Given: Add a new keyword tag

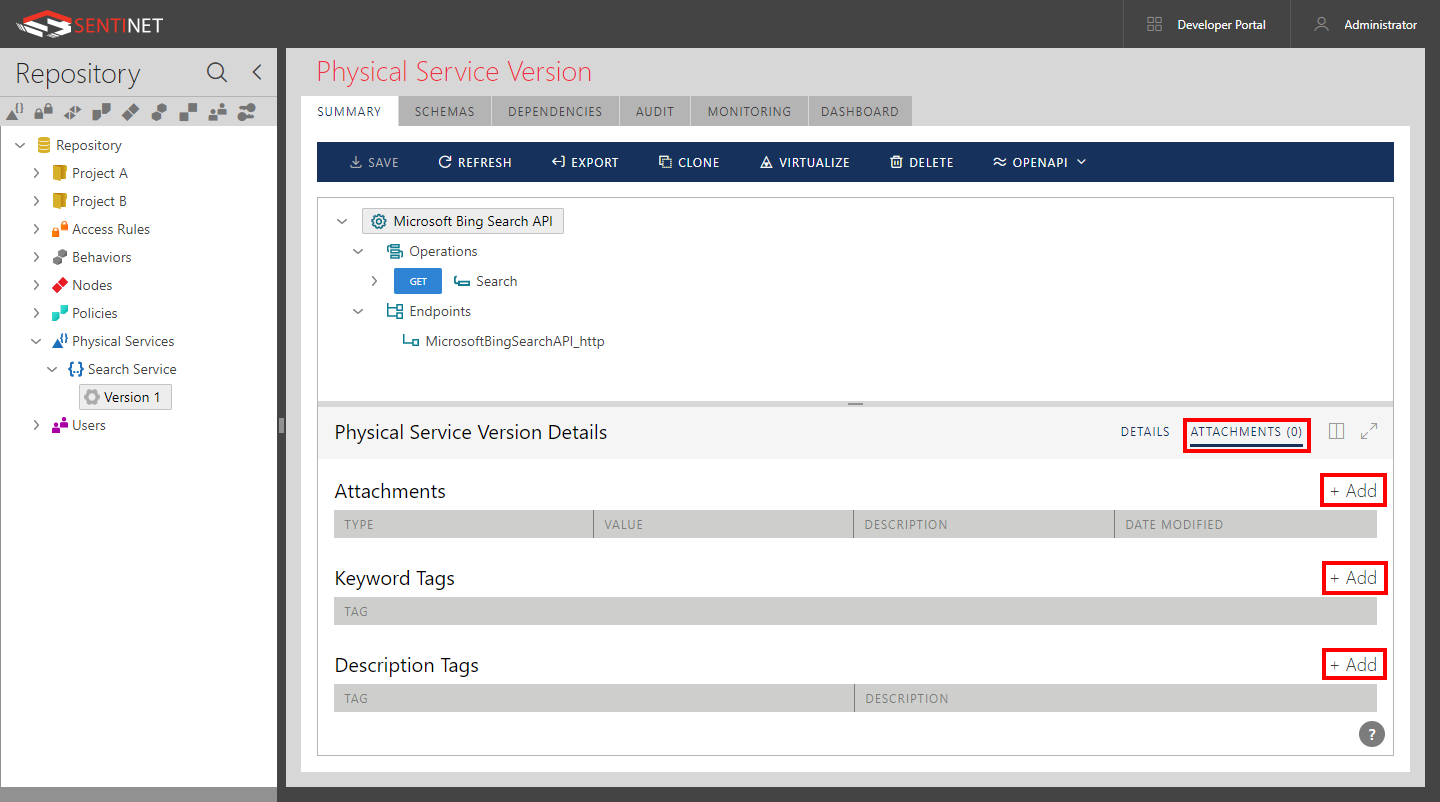Looking at the screenshot, I should (1354, 578).
